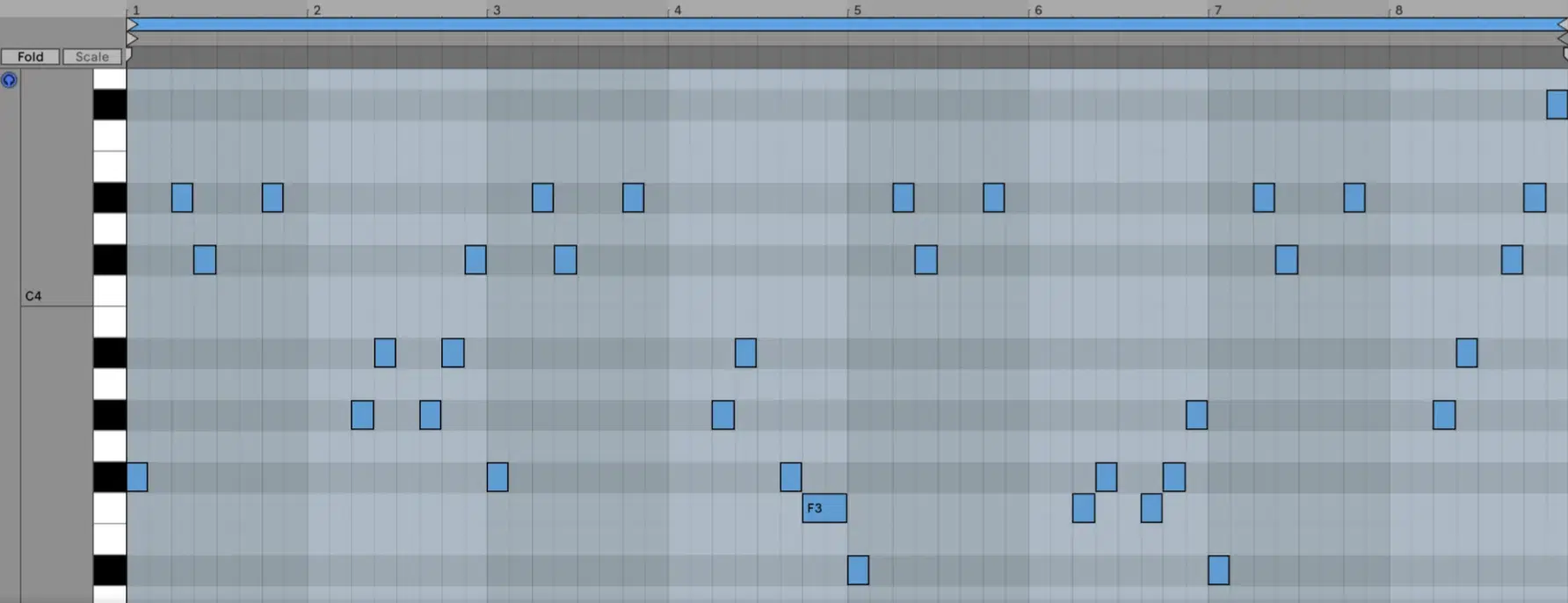
Task: Play the A3 white piano key
Action: click(110, 384)
